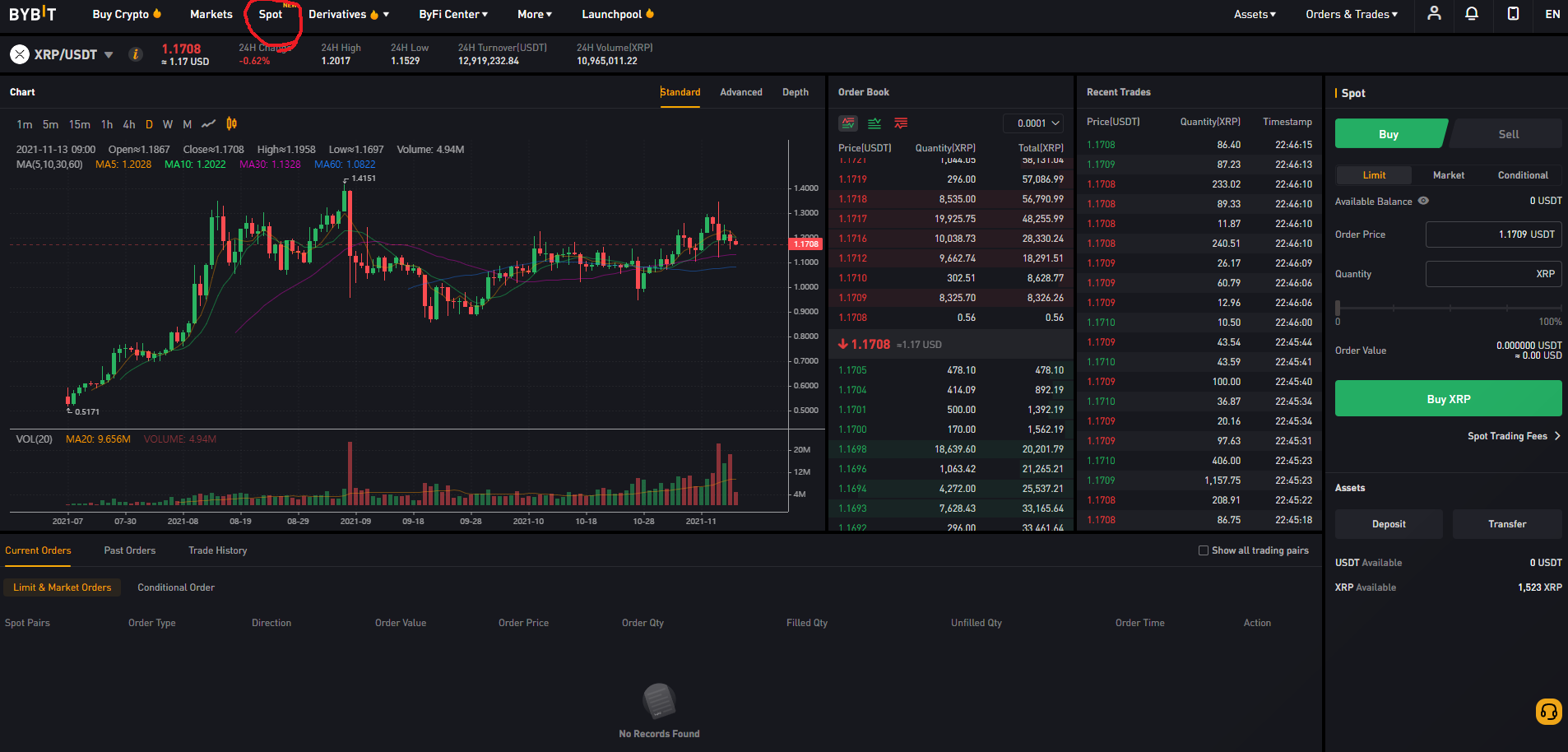Viewport: 1568px width, 752px height.
Task: Select Limit order type
Action: 1374,175
